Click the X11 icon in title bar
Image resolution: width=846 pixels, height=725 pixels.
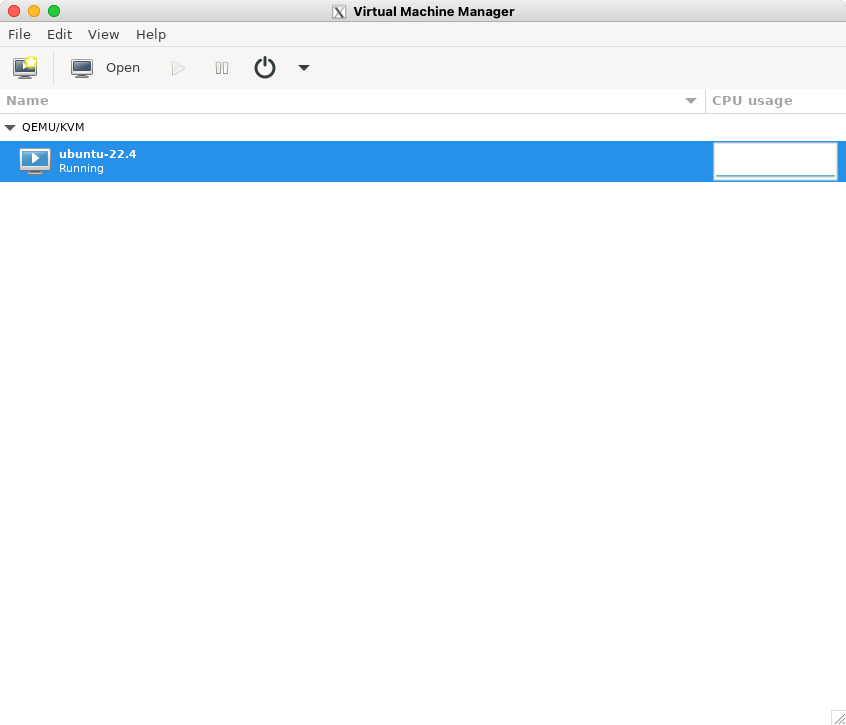(339, 12)
